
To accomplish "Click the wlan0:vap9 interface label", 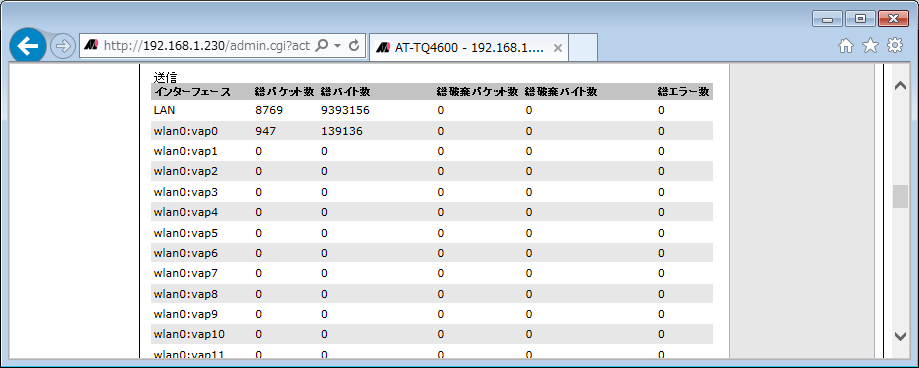I will click(185, 314).
